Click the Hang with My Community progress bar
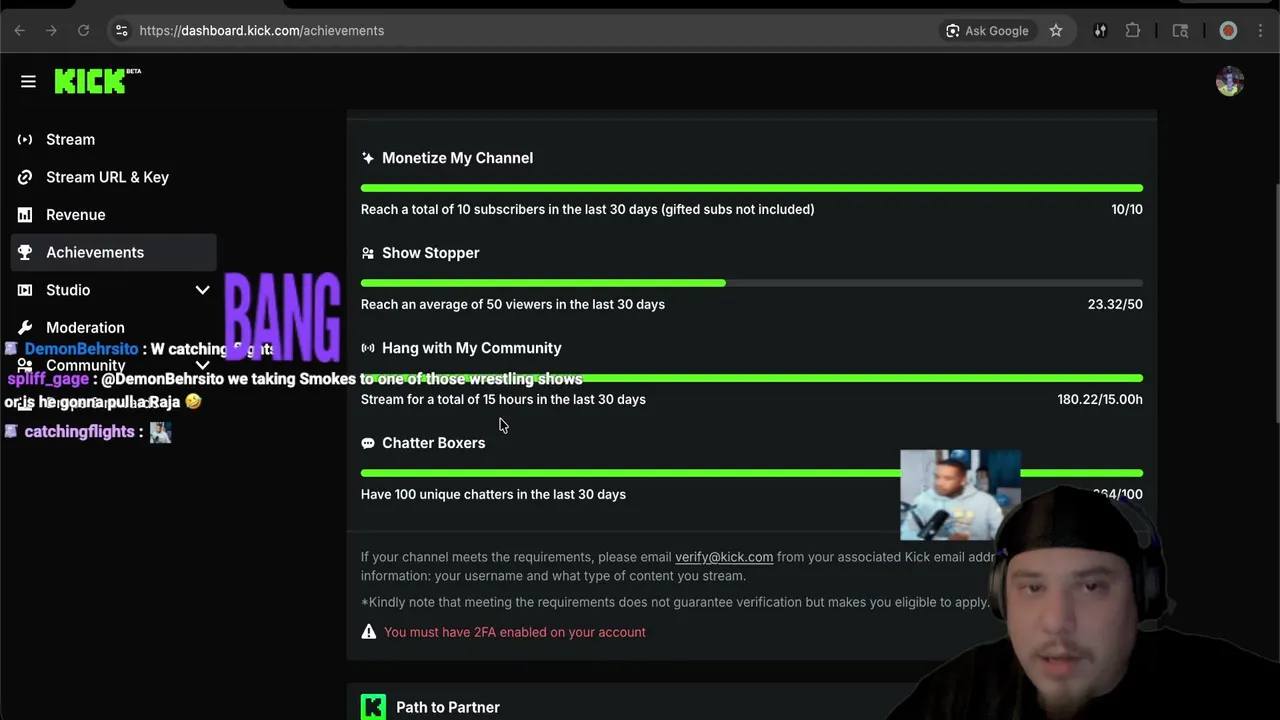 [752, 378]
